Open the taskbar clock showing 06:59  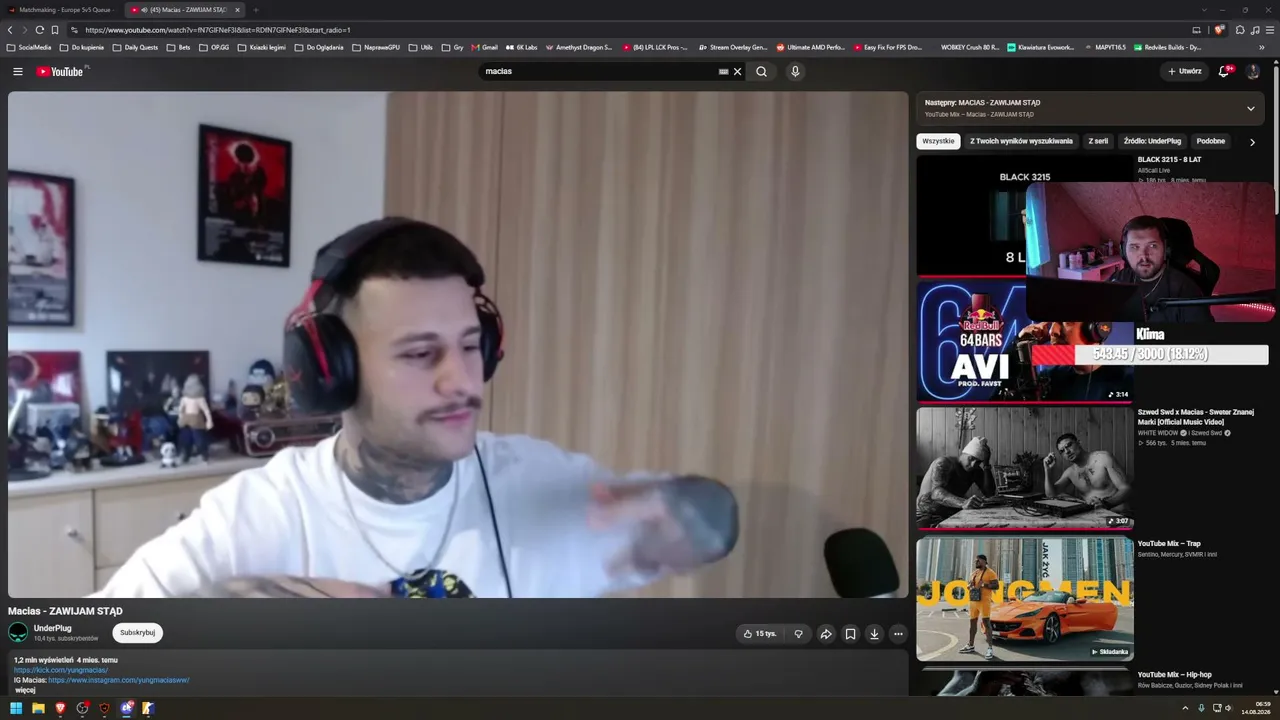[1256, 708]
